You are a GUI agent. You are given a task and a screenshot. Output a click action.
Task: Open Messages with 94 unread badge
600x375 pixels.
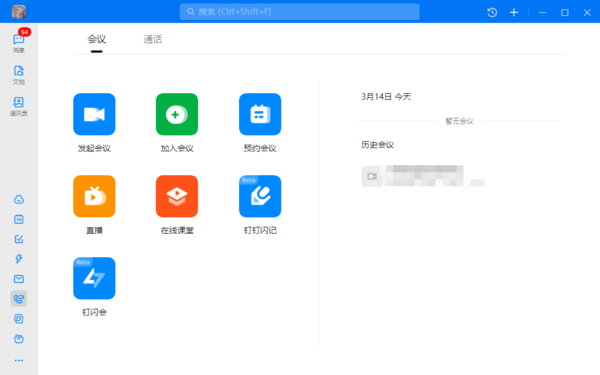click(19, 41)
